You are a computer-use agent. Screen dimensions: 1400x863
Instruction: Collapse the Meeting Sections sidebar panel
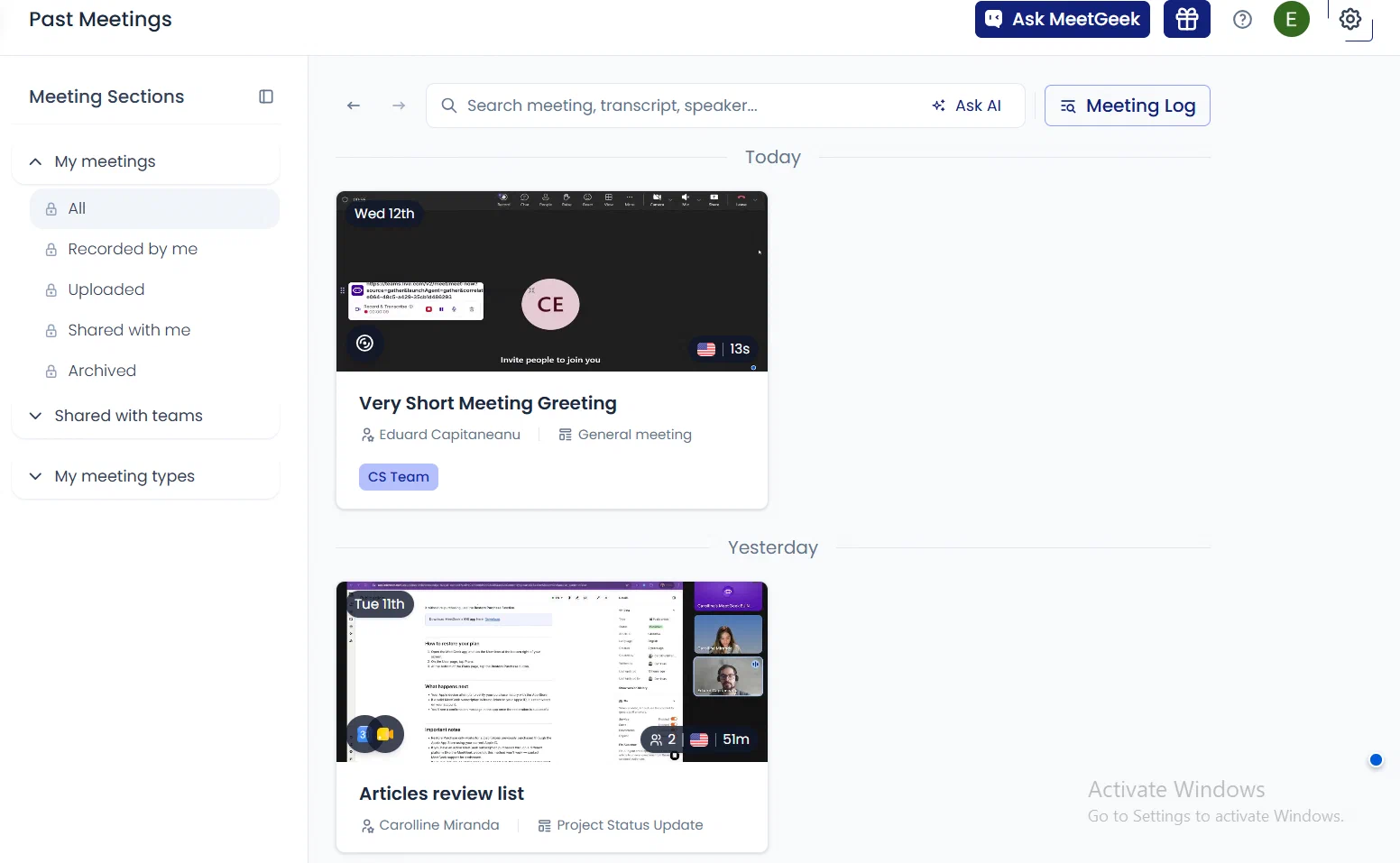[266, 96]
